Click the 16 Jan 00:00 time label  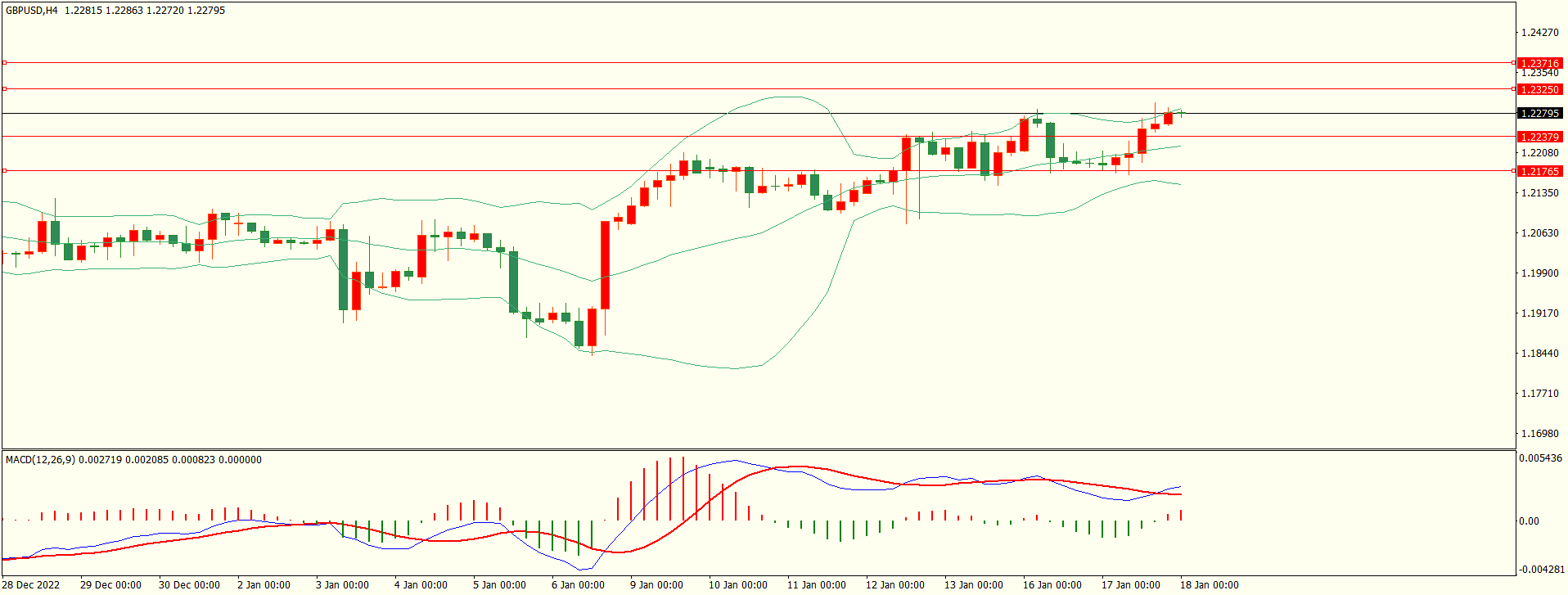pos(1052,585)
